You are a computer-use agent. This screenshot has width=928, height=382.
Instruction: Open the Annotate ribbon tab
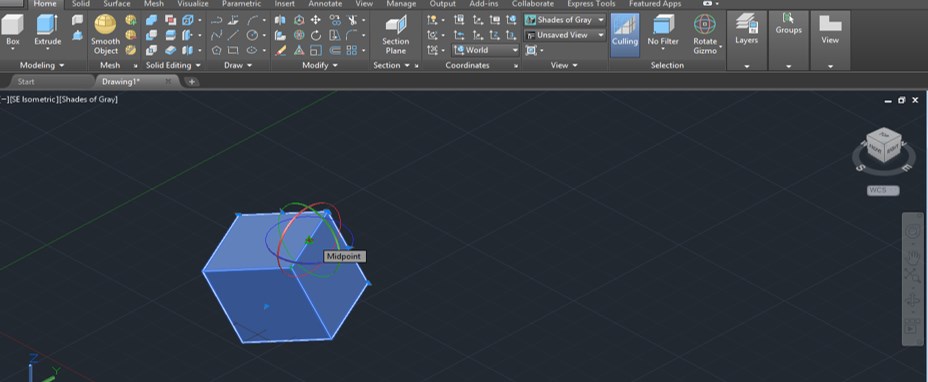[x=325, y=4]
